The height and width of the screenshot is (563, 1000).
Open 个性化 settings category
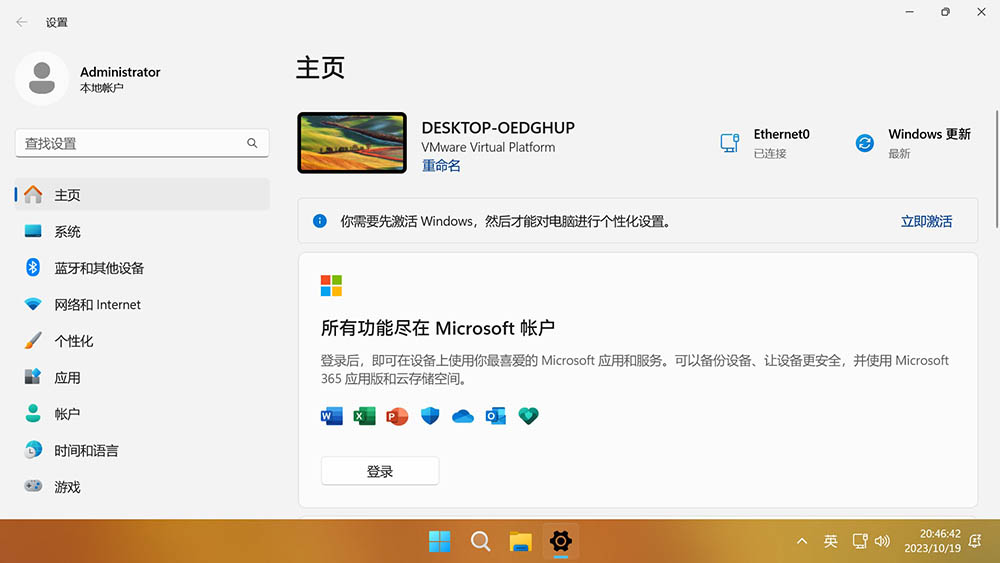click(x=142, y=341)
